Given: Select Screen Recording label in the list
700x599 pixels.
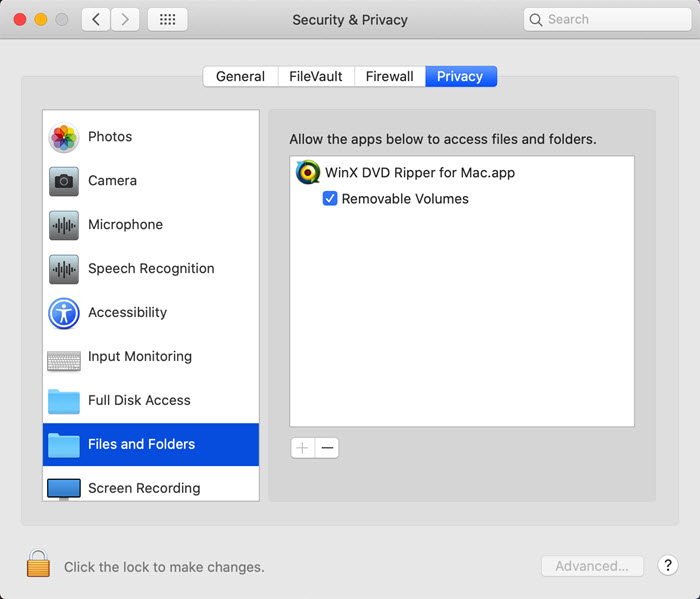Looking at the screenshot, I should pos(144,488).
